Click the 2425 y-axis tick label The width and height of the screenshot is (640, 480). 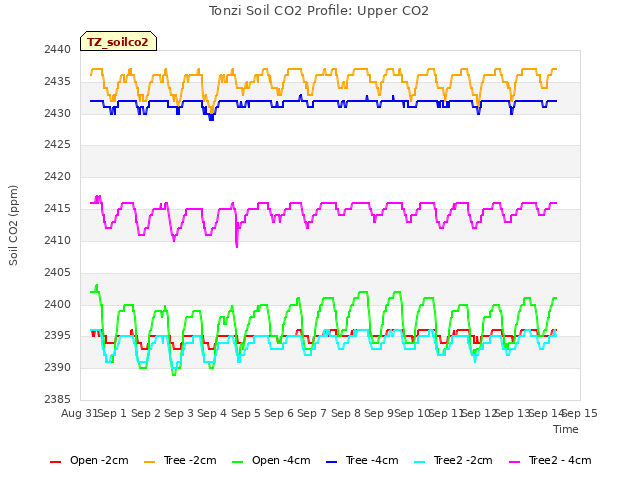(58, 144)
